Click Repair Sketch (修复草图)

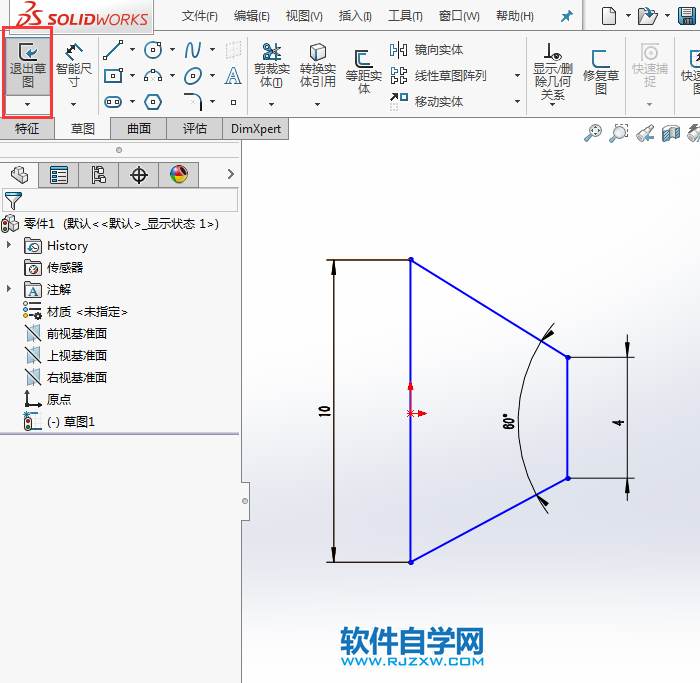tap(601, 71)
